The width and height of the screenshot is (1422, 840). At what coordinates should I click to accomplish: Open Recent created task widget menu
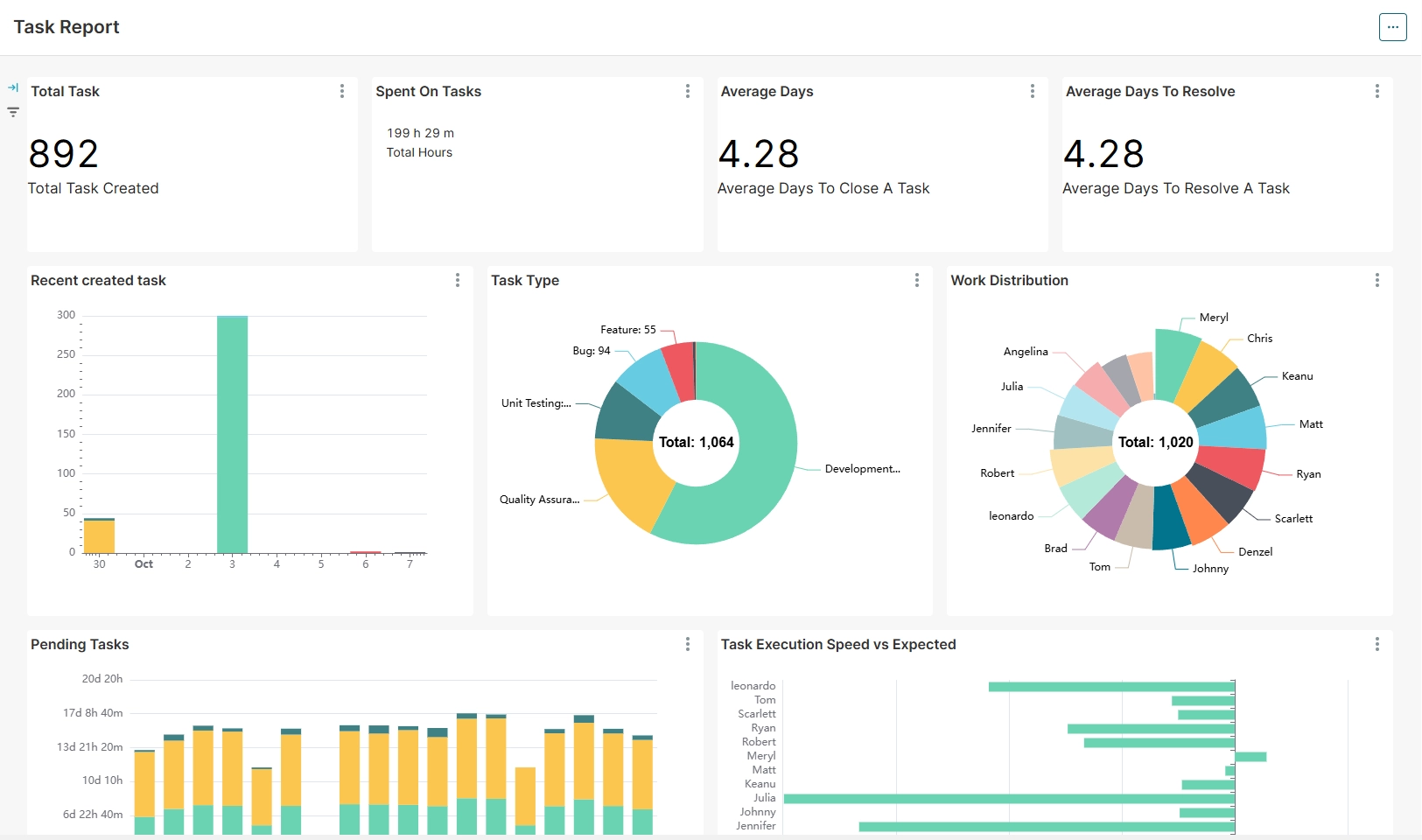click(458, 280)
